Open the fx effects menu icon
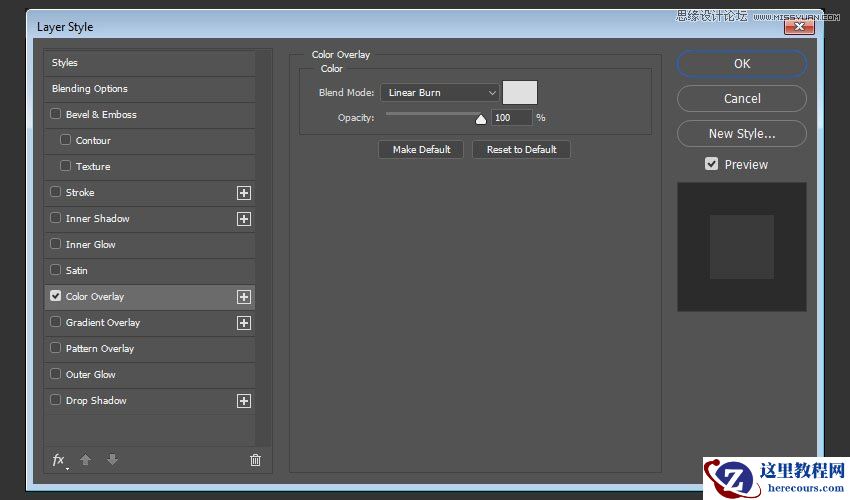Screen dimensions: 850x500 (x=59, y=460)
